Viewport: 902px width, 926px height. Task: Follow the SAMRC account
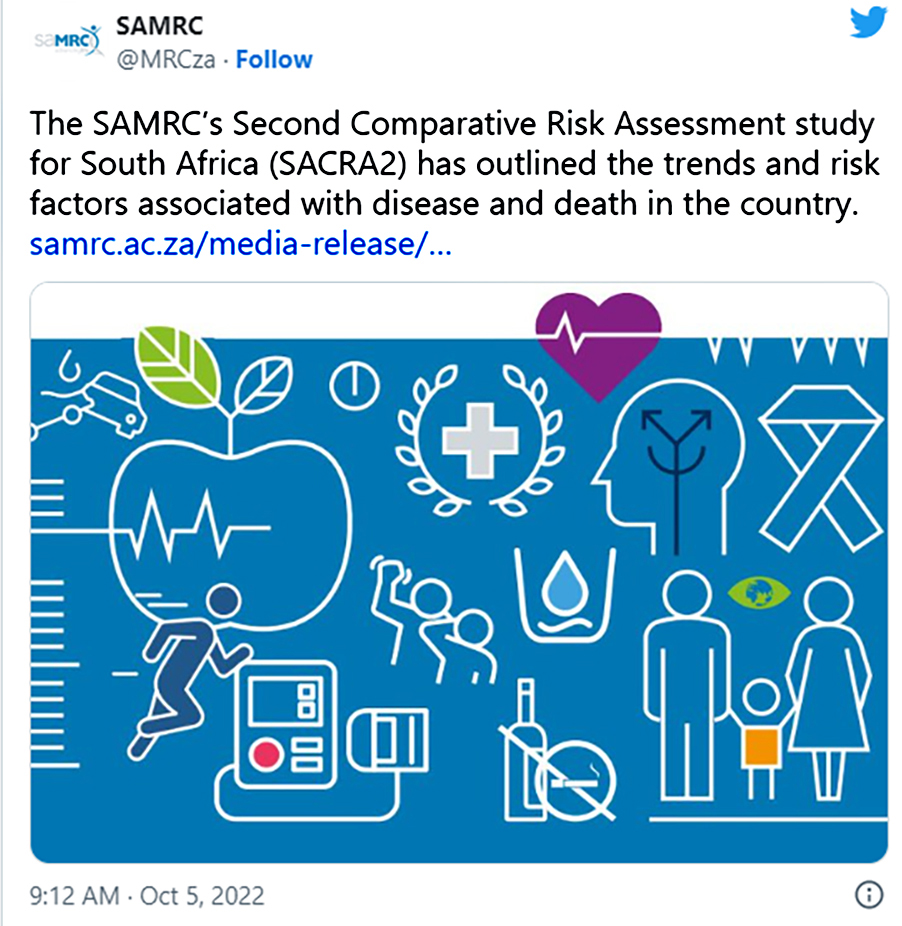pyautogui.click(x=274, y=60)
